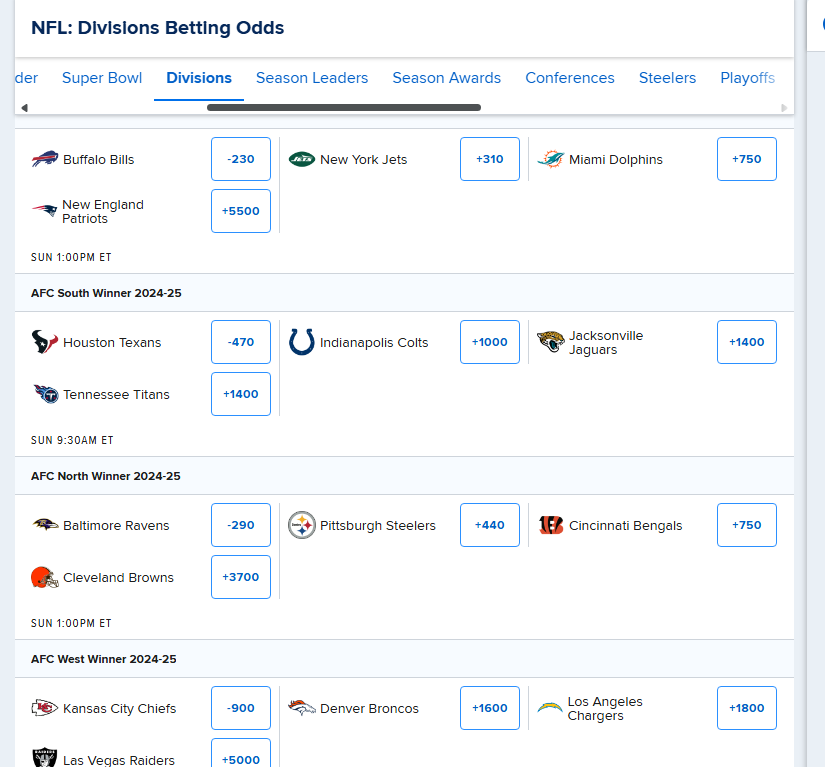Pick Tennessee Titans +1400 odds
Viewport: 825px width, 767px height.
[x=241, y=394]
